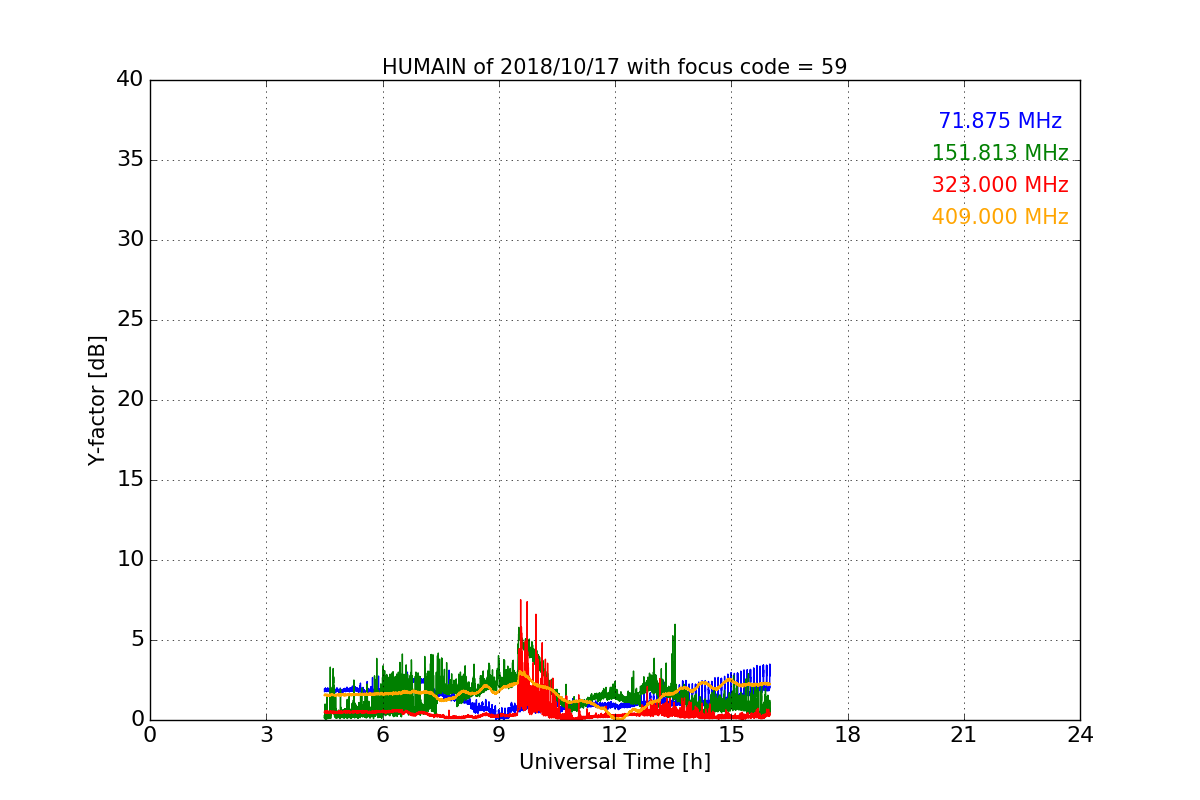The image size is (1200, 800).
Task: Click the x-axis tick label 12
Action: (615, 735)
